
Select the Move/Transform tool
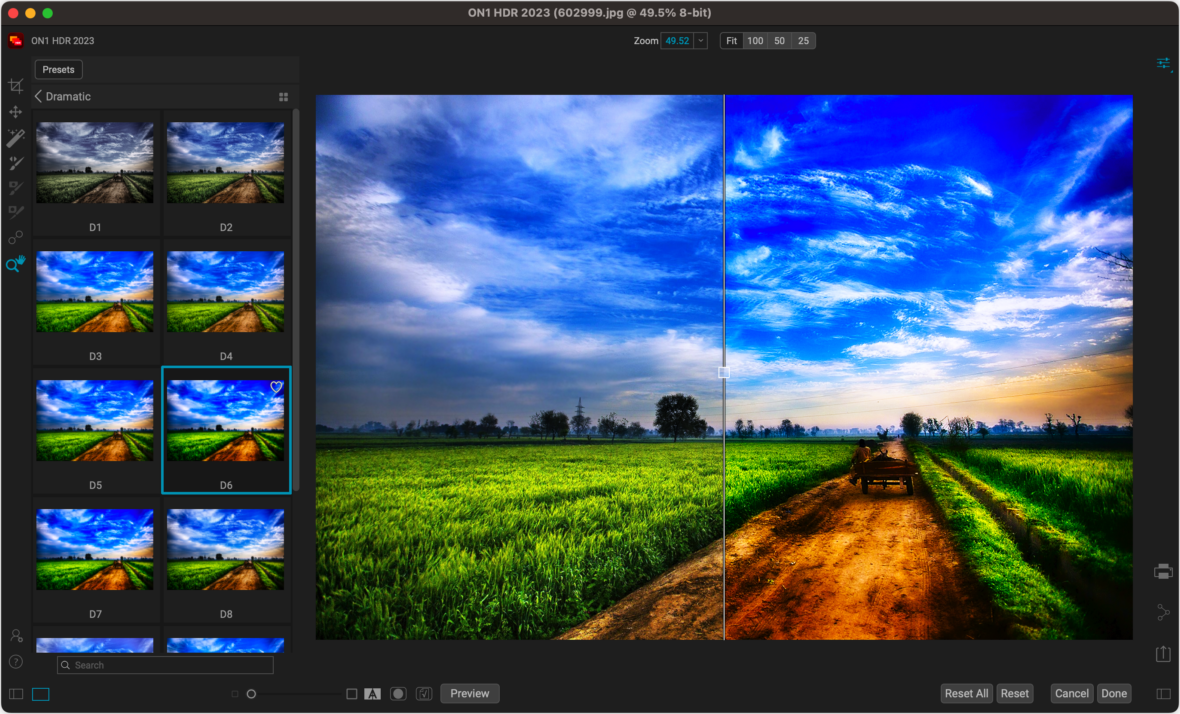16,112
